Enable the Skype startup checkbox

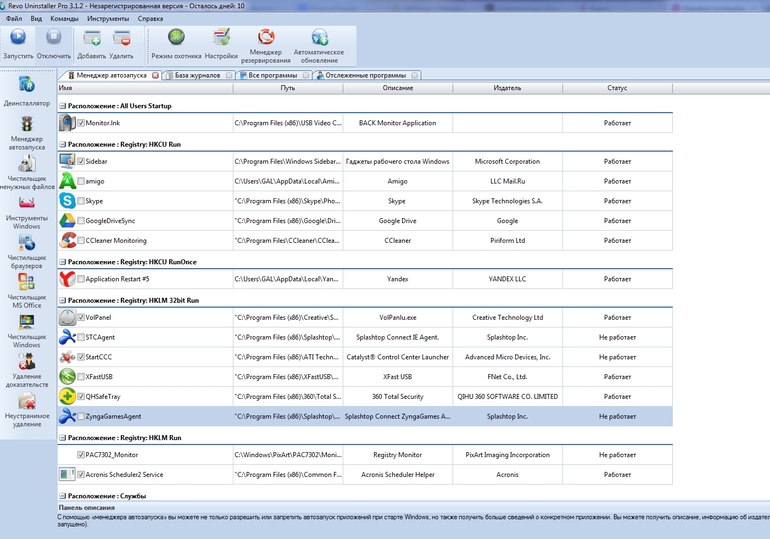tap(81, 201)
